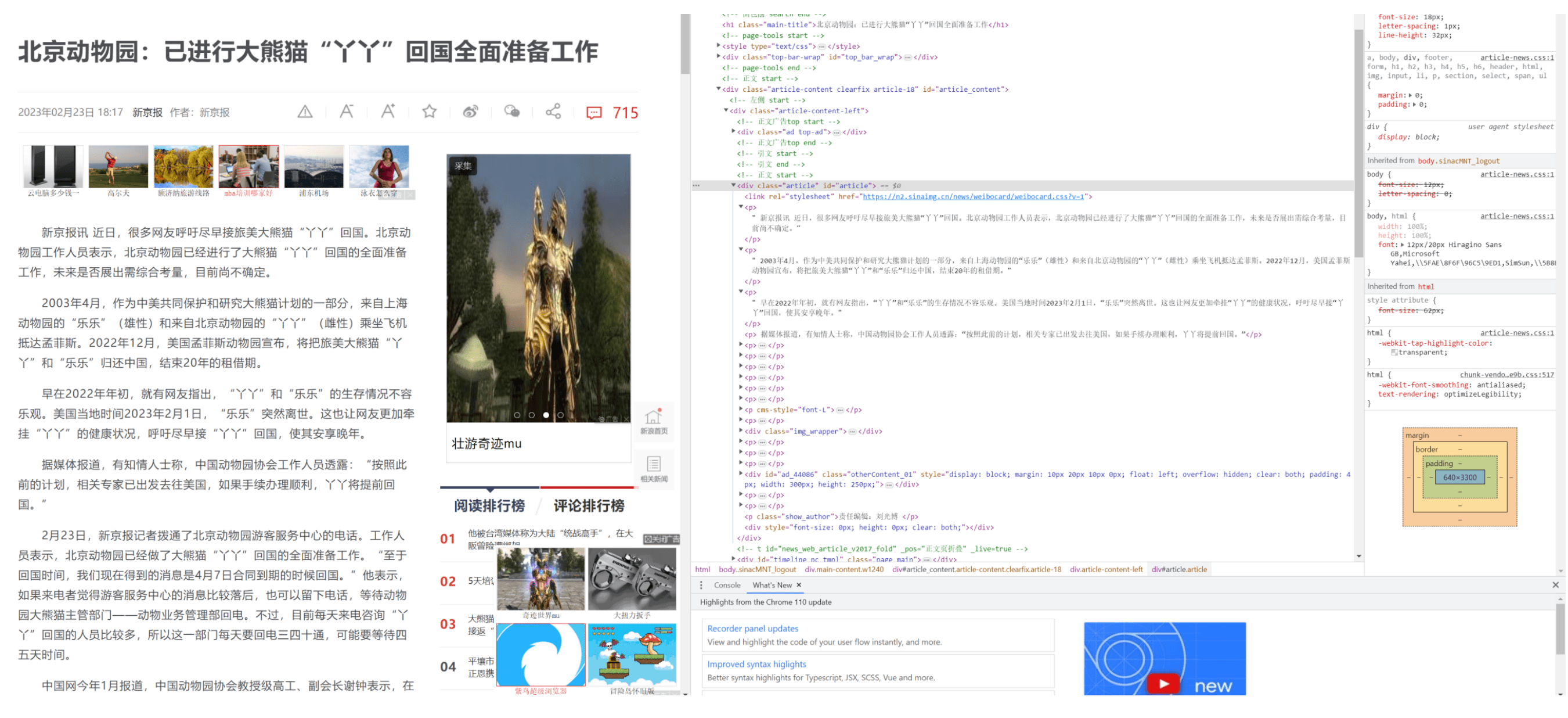Viewport: 1568px width, 718px height.
Task: Decrease article font size with A- icon
Action: [x=347, y=112]
